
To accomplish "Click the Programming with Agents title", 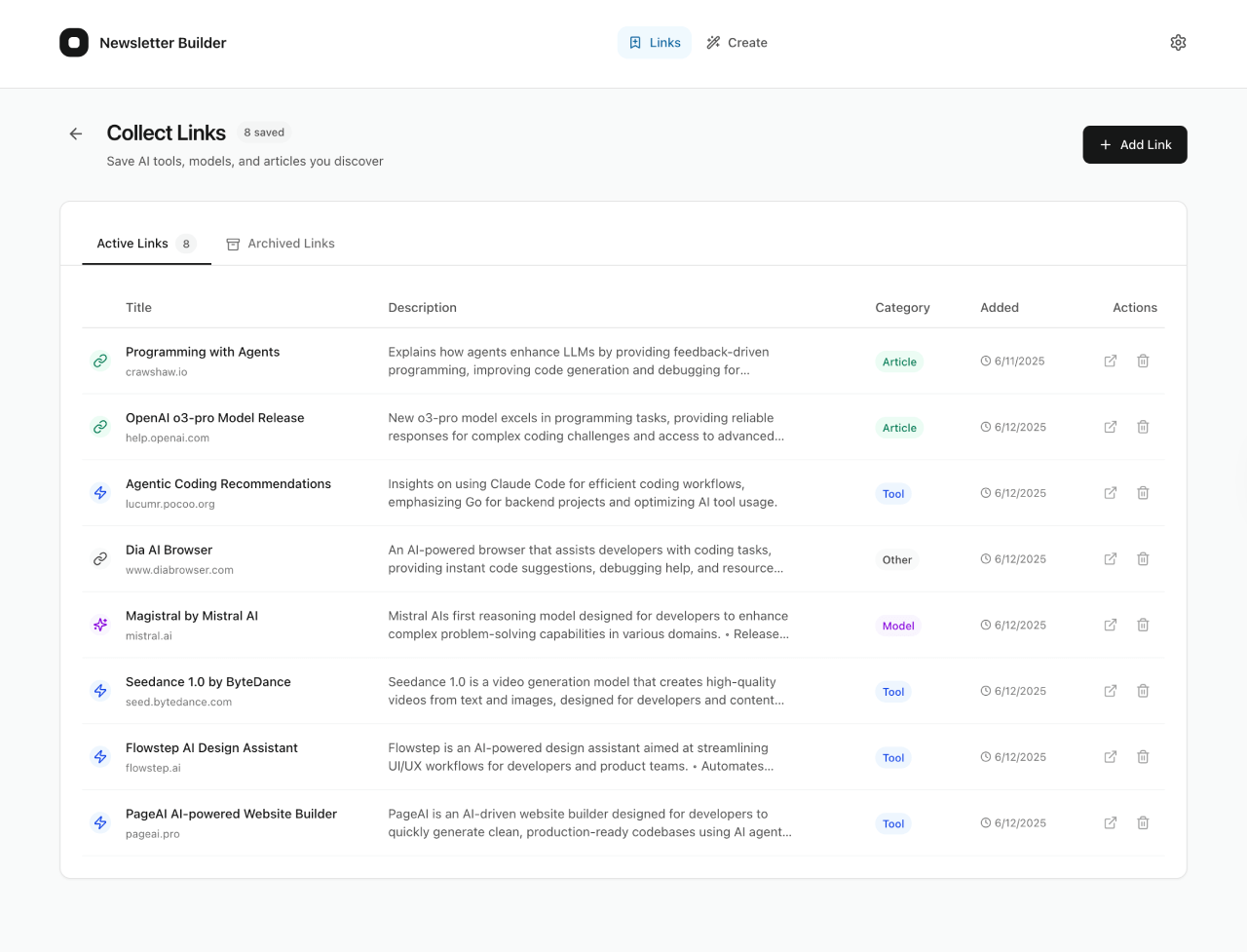I will (x=203, y=352).
